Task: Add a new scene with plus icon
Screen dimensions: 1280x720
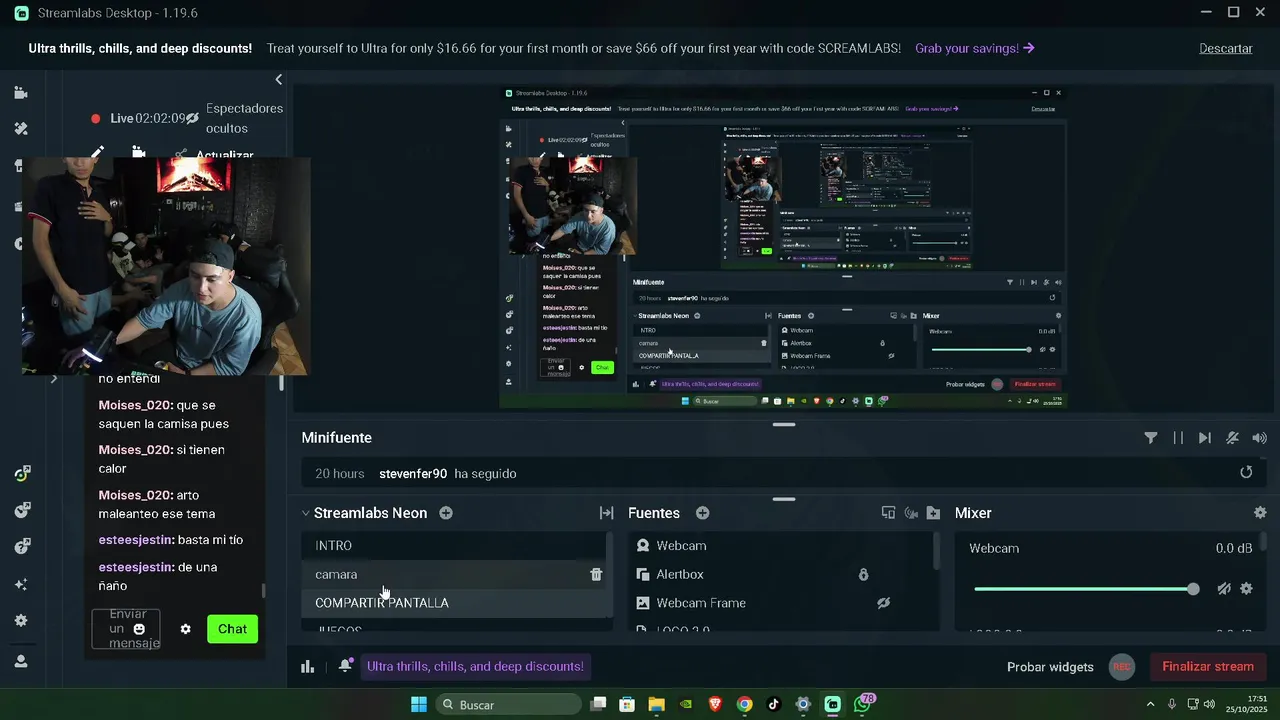Action: coord(446,513)
